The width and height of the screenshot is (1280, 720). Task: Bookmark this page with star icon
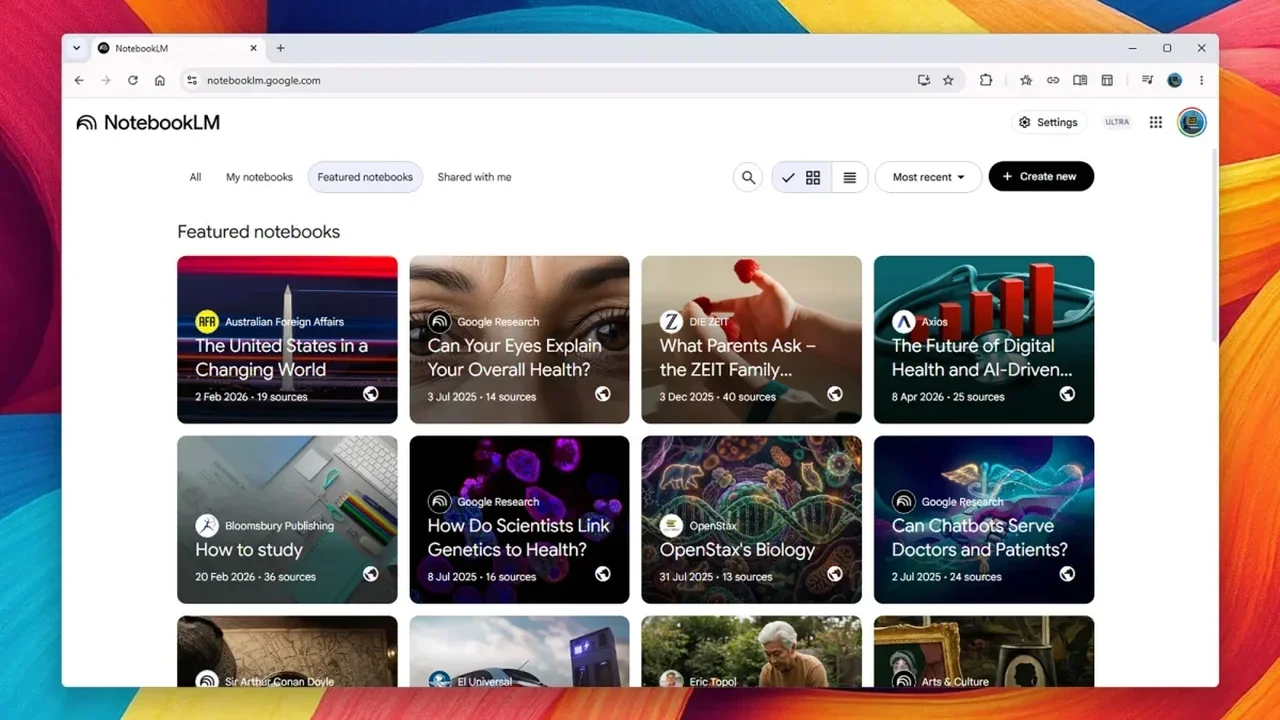click(x=948, y=80)
